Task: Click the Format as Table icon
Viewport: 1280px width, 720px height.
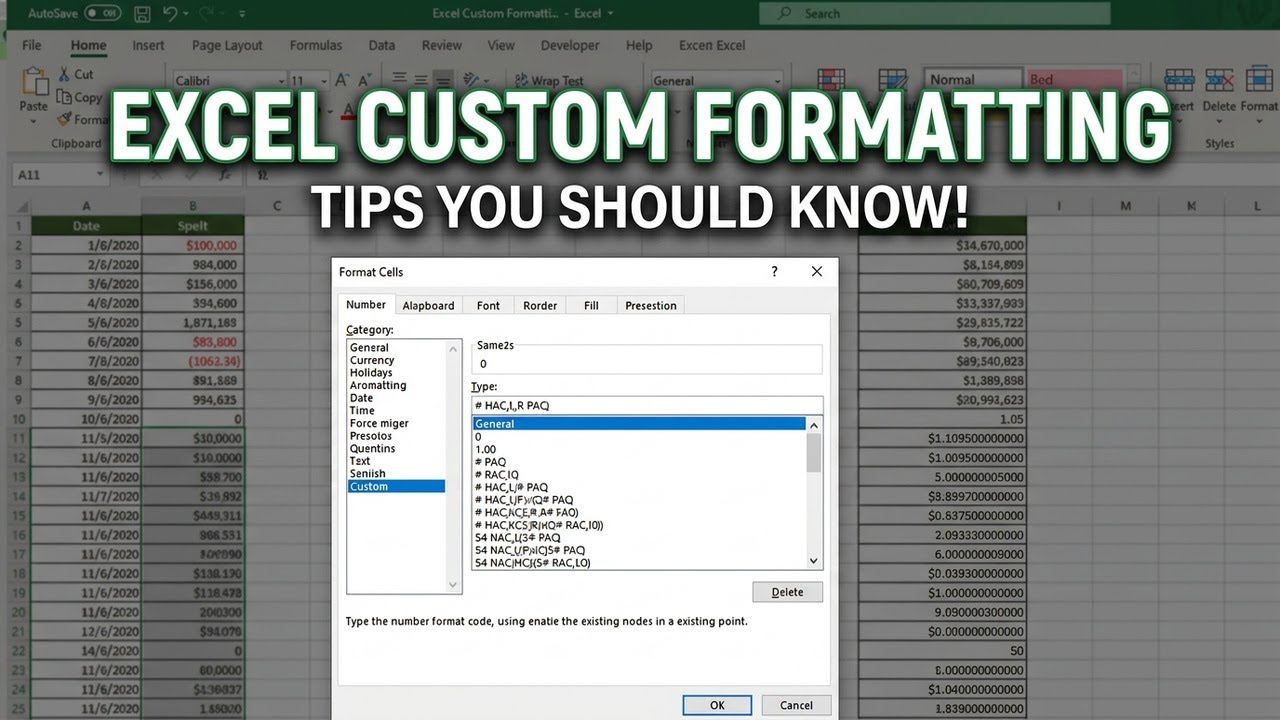Action: coord(892,82)
